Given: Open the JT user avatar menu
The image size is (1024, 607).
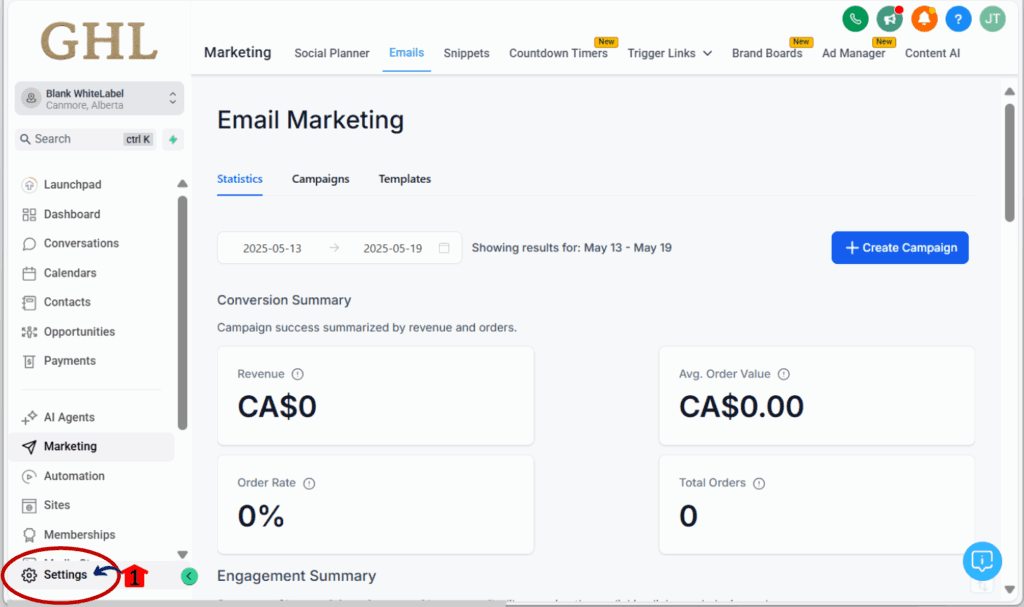Looking at the screenshot, I should pyautogui.click(x=992, y=19).
